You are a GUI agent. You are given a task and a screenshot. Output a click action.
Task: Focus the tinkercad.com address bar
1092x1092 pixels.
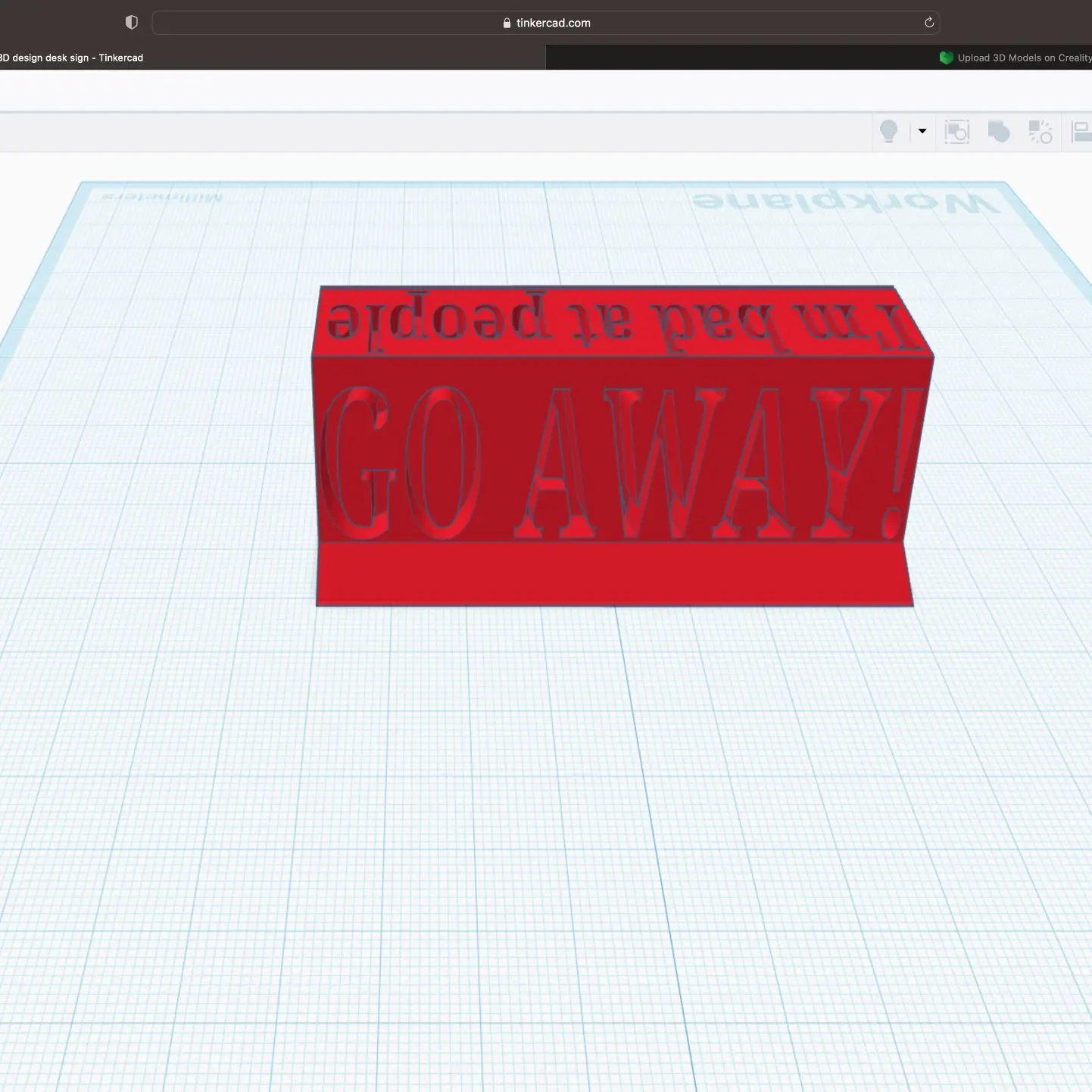553,23
